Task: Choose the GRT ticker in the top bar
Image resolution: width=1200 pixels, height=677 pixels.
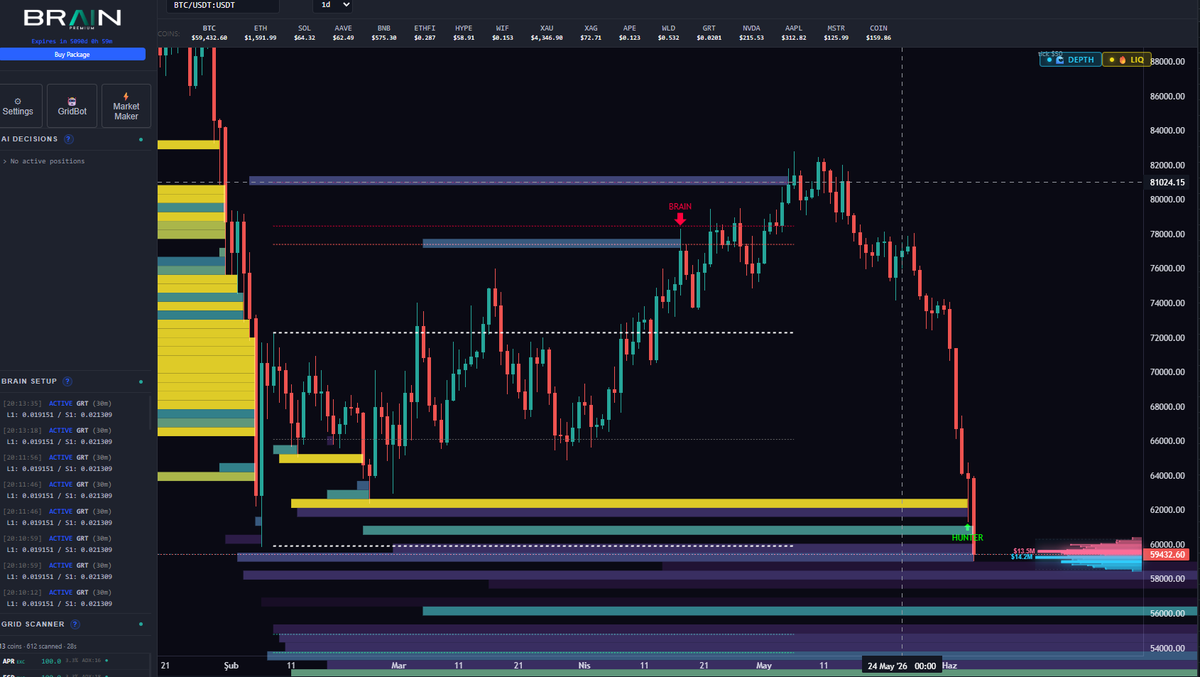Action: (x=709, y=33)
